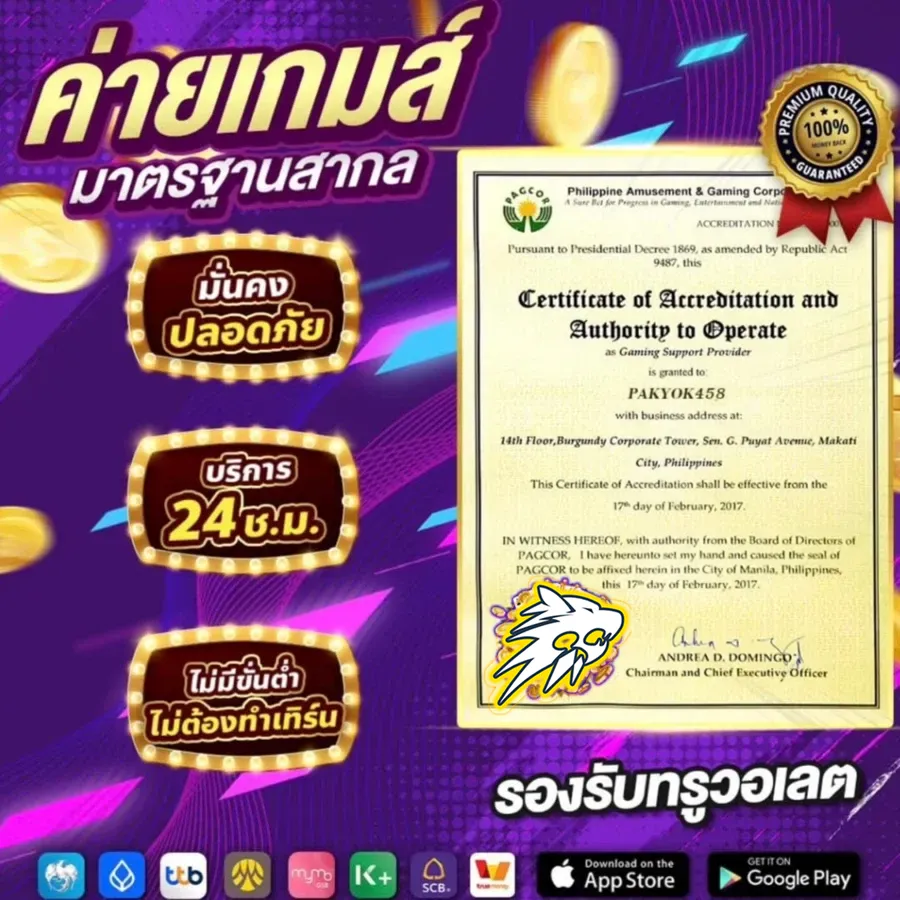Open the K+ banking app icon
Viewport: 900px width, 900px height.
coord(372,876)
